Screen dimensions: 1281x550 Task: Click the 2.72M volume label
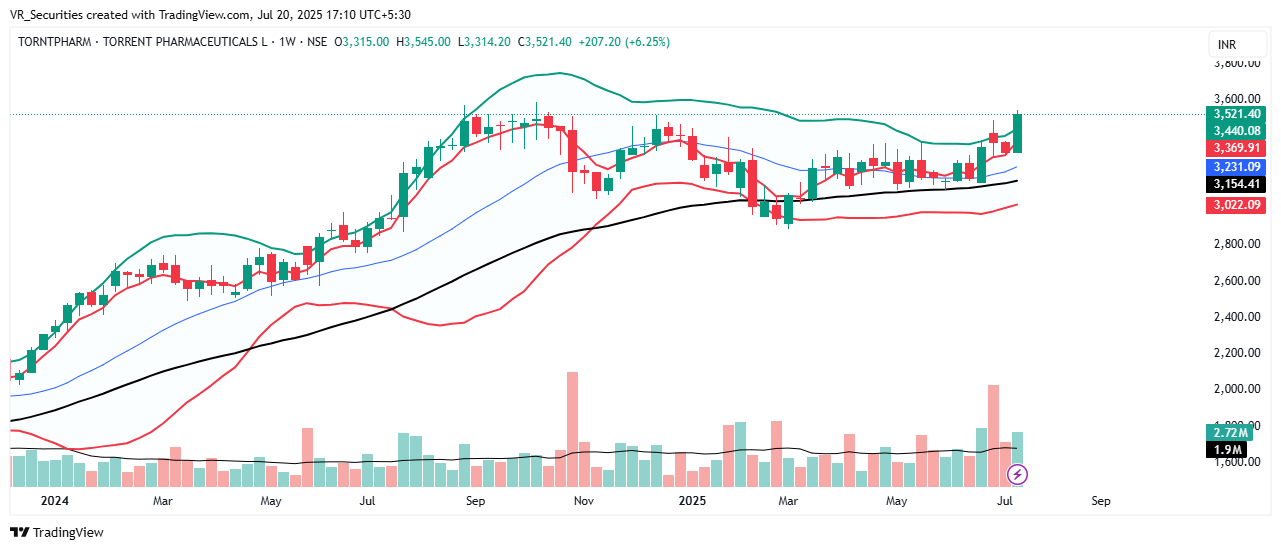1230,432
